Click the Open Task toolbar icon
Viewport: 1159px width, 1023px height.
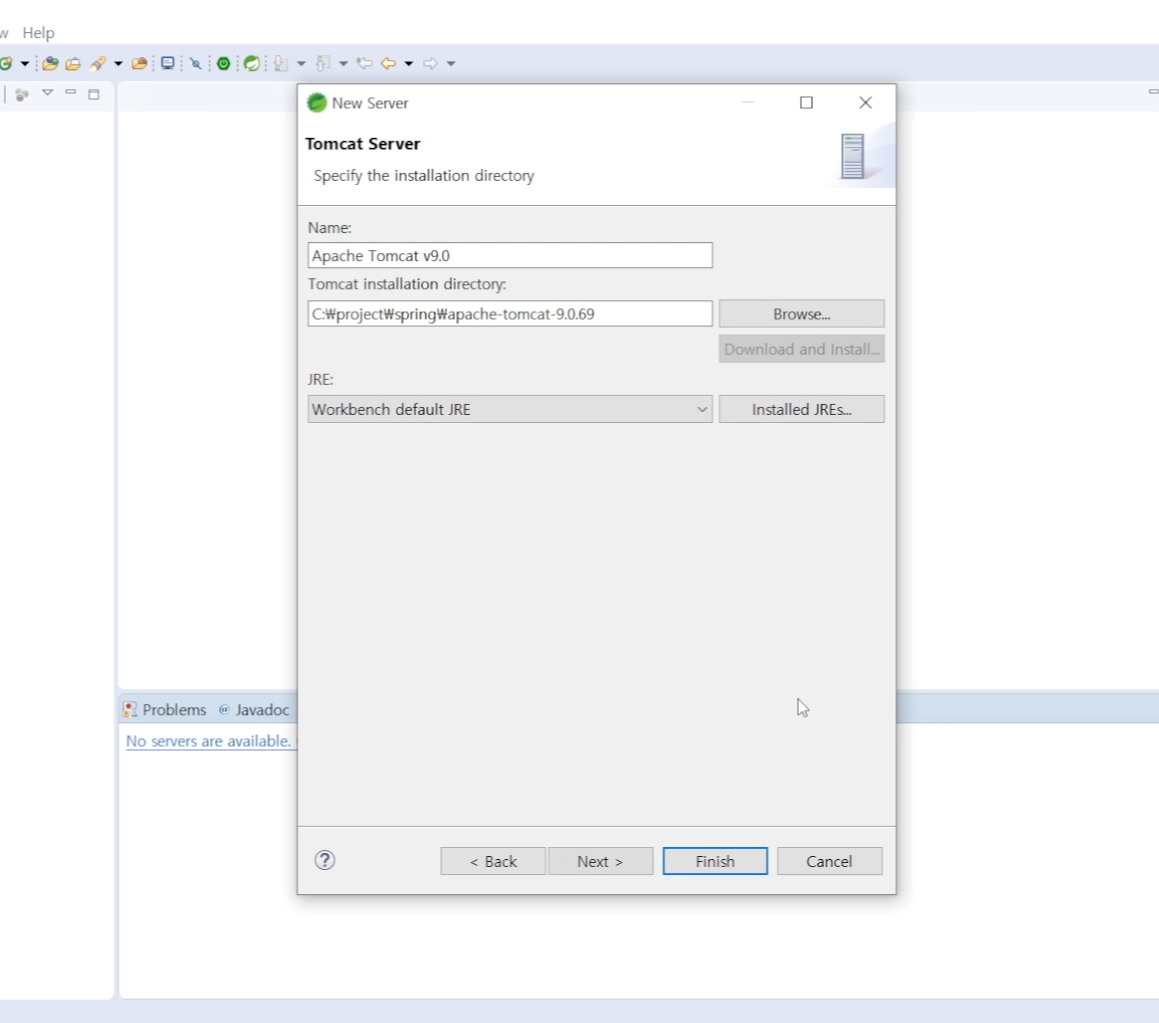click(x=73, y=64)
